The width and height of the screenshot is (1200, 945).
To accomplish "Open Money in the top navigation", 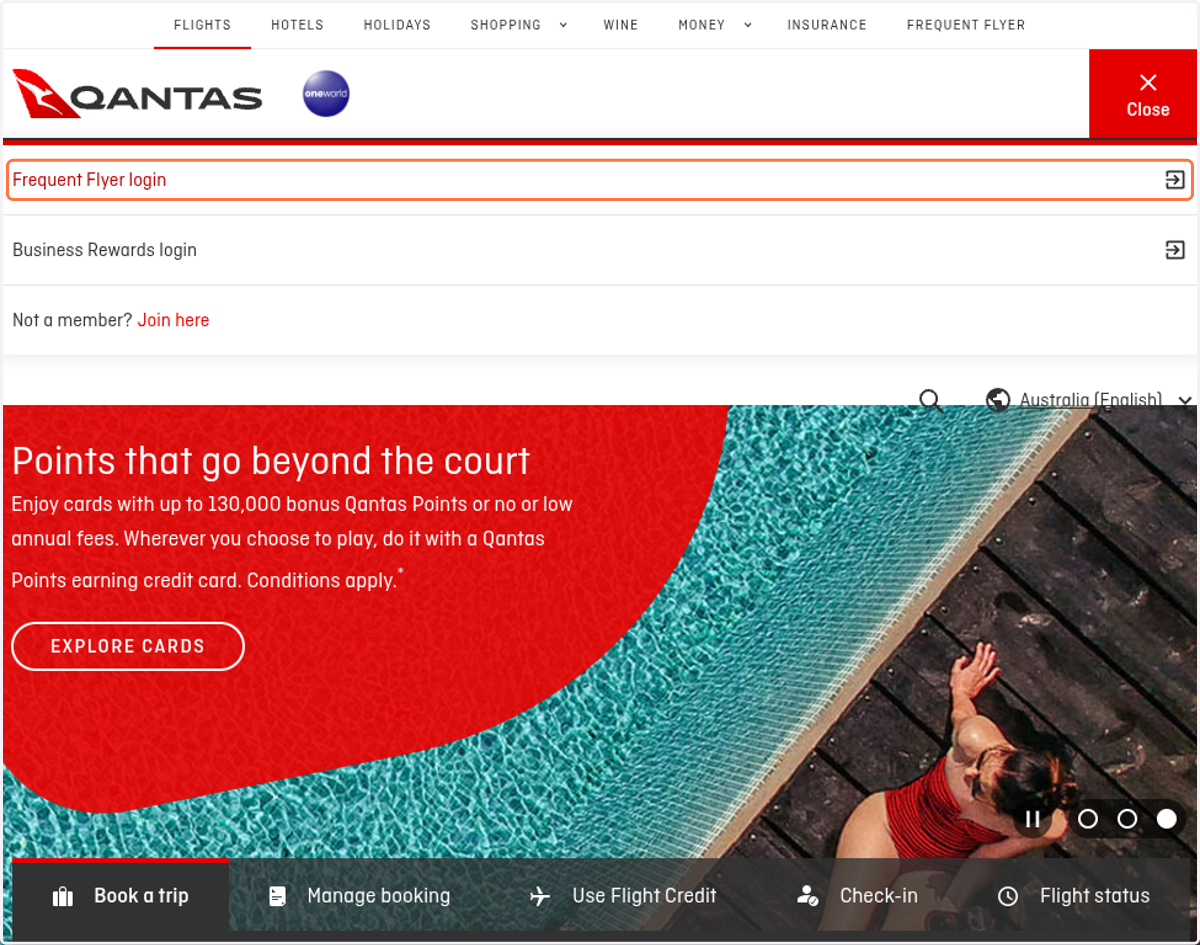I will tap(702, 25).
